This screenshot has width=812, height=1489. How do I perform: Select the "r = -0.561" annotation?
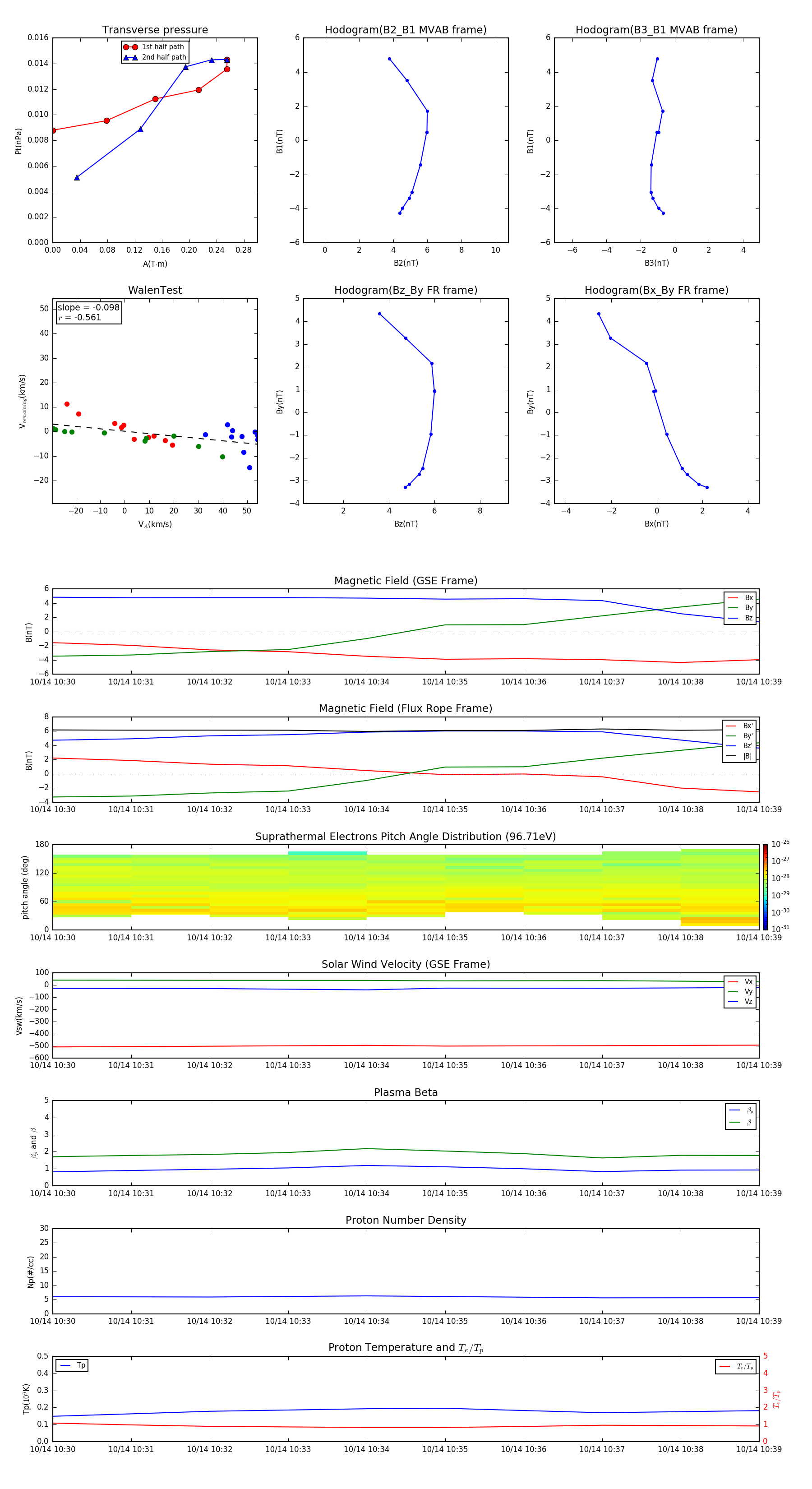tap(79, 317)
